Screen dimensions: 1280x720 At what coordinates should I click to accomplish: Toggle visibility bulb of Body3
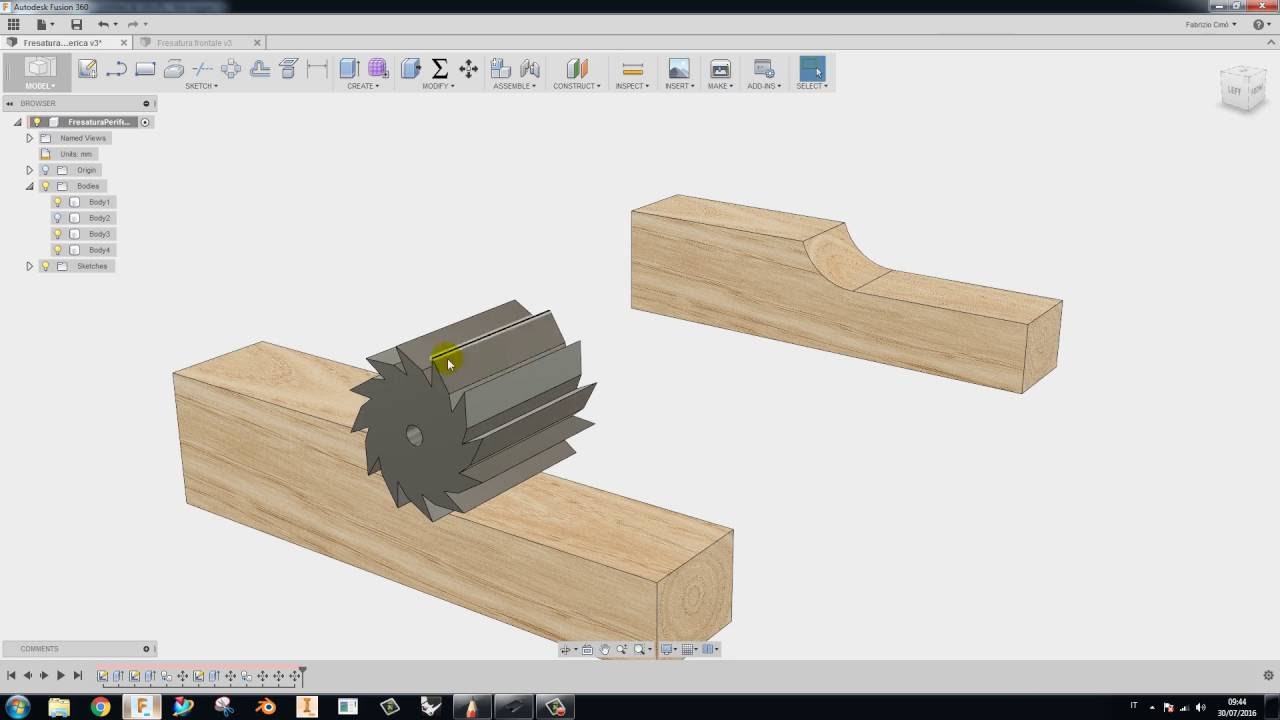[58, 234]
